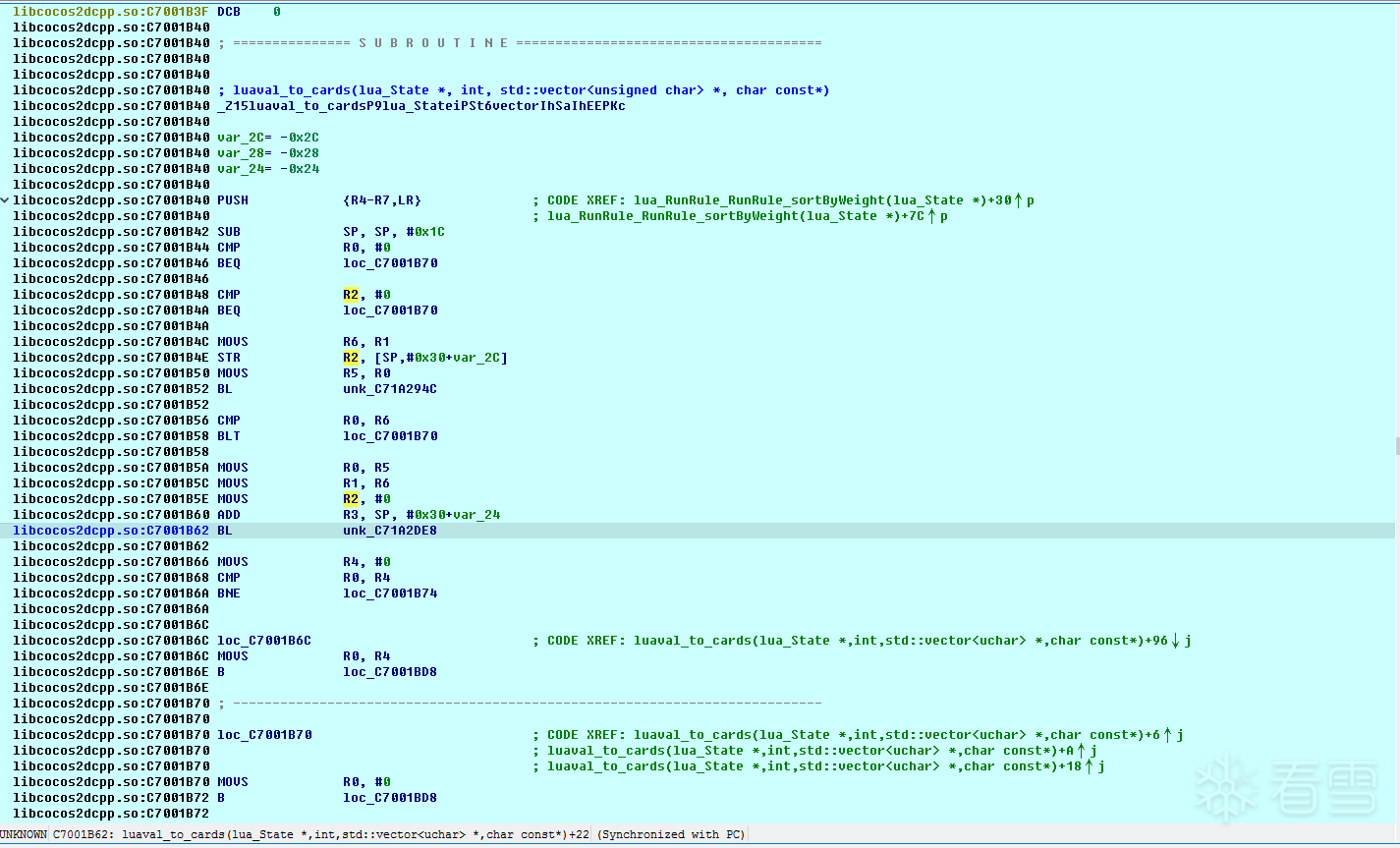
Task: Click the mangled name _Z15luaval_to_cardsP9lua_StateiPSt6vectorIhSaIhEEPKc
Action: (x=421, y=106)
